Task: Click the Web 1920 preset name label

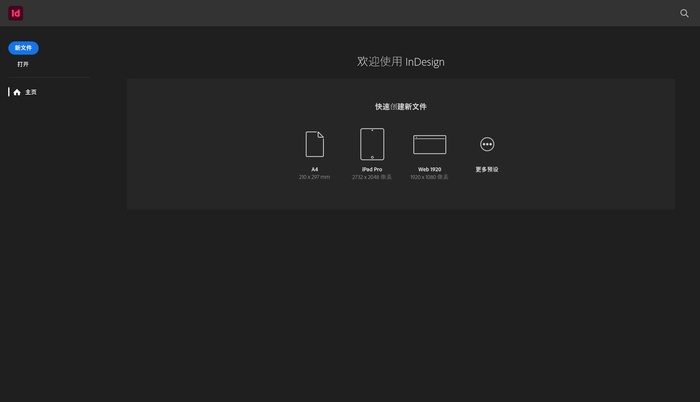Action: coord(429,169)
